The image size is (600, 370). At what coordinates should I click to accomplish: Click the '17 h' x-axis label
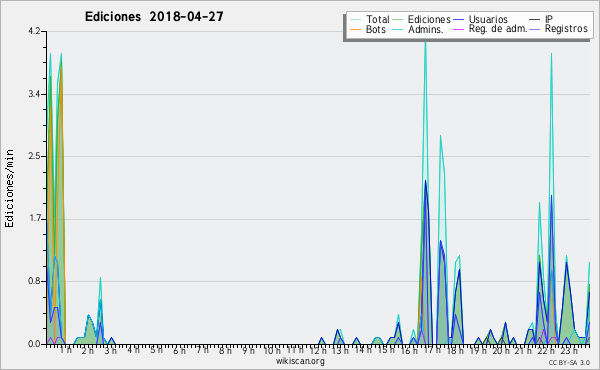tap(433, 350)
